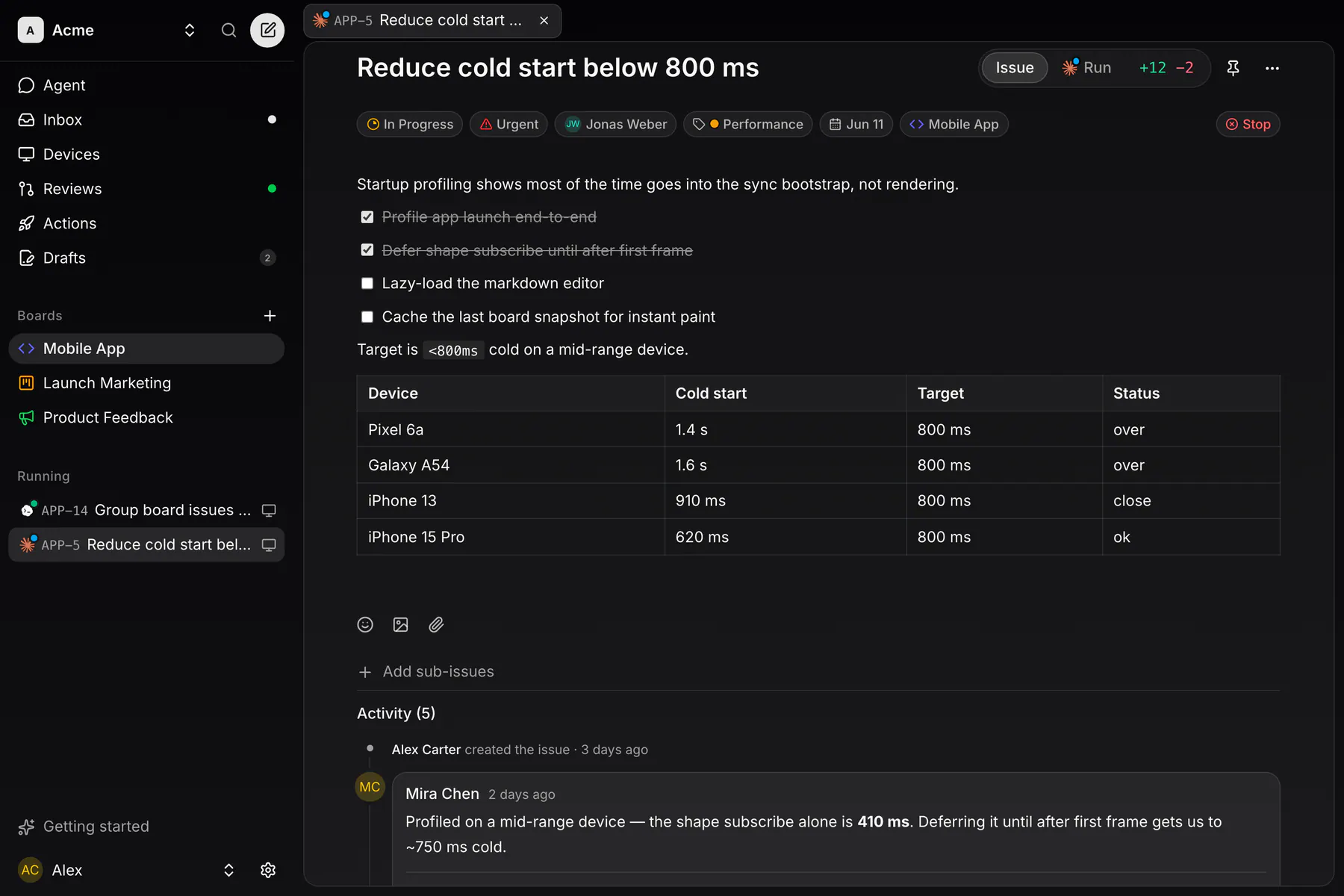Viewport: 1344px width, 896px height.
Task: Open Getting started link
Action: pyautogui.click(x=84, y=827)
